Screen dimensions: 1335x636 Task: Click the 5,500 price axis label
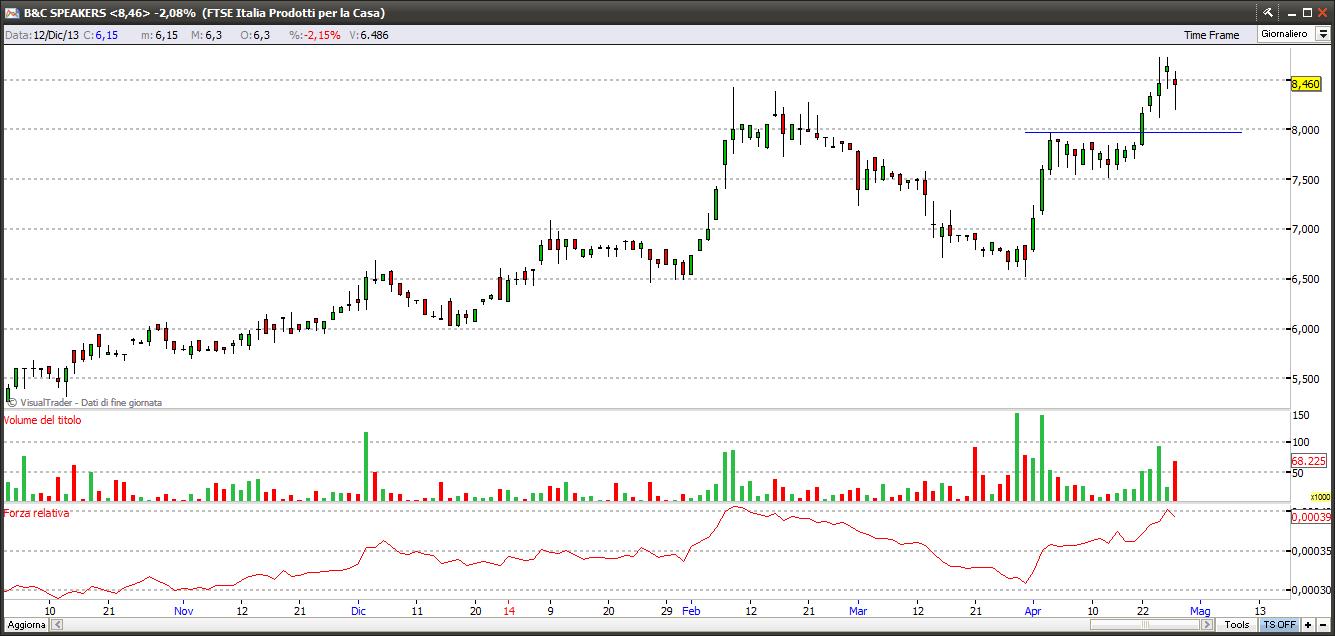(1306, 379)
